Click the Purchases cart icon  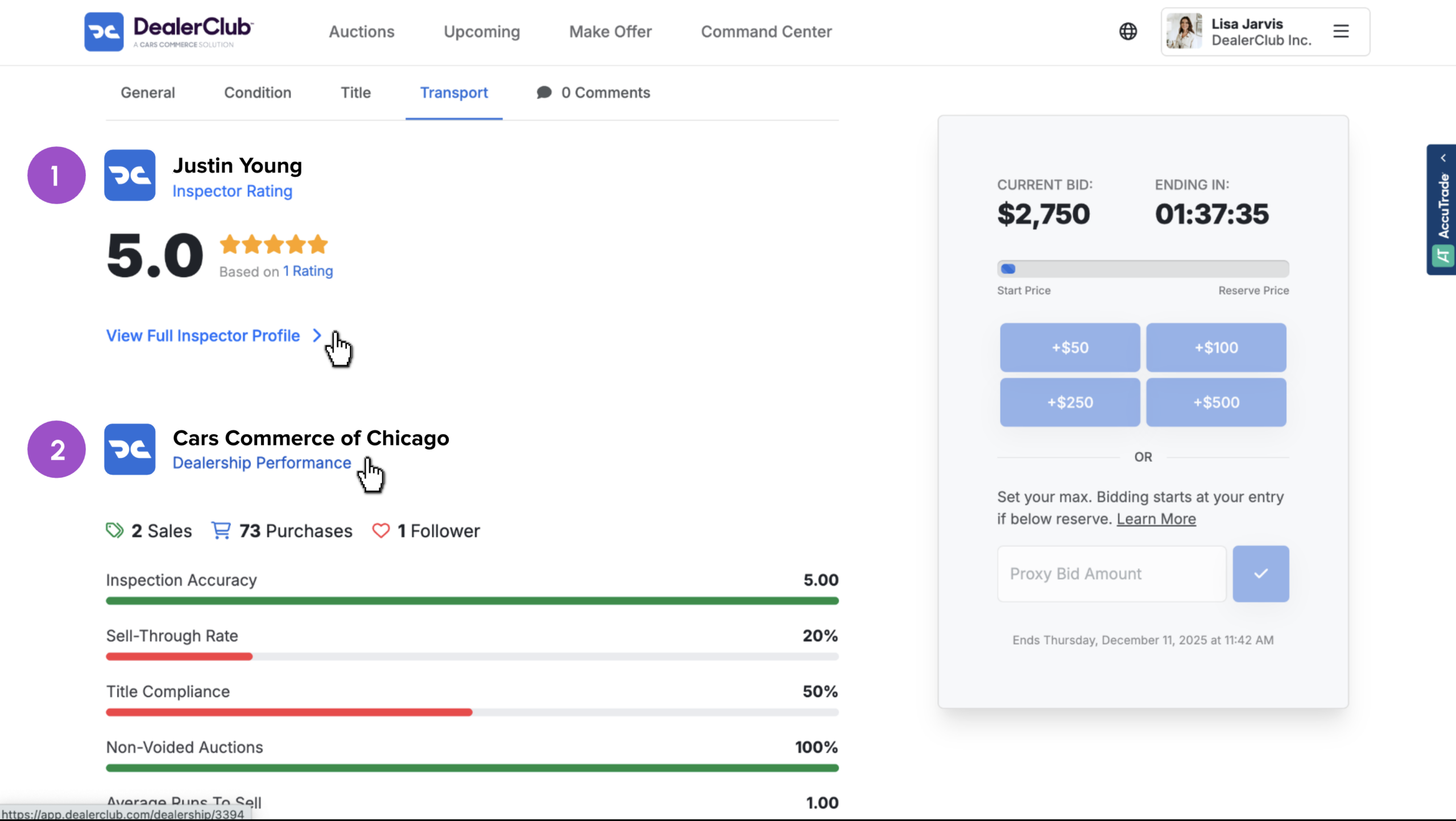[x=221, y=530]
